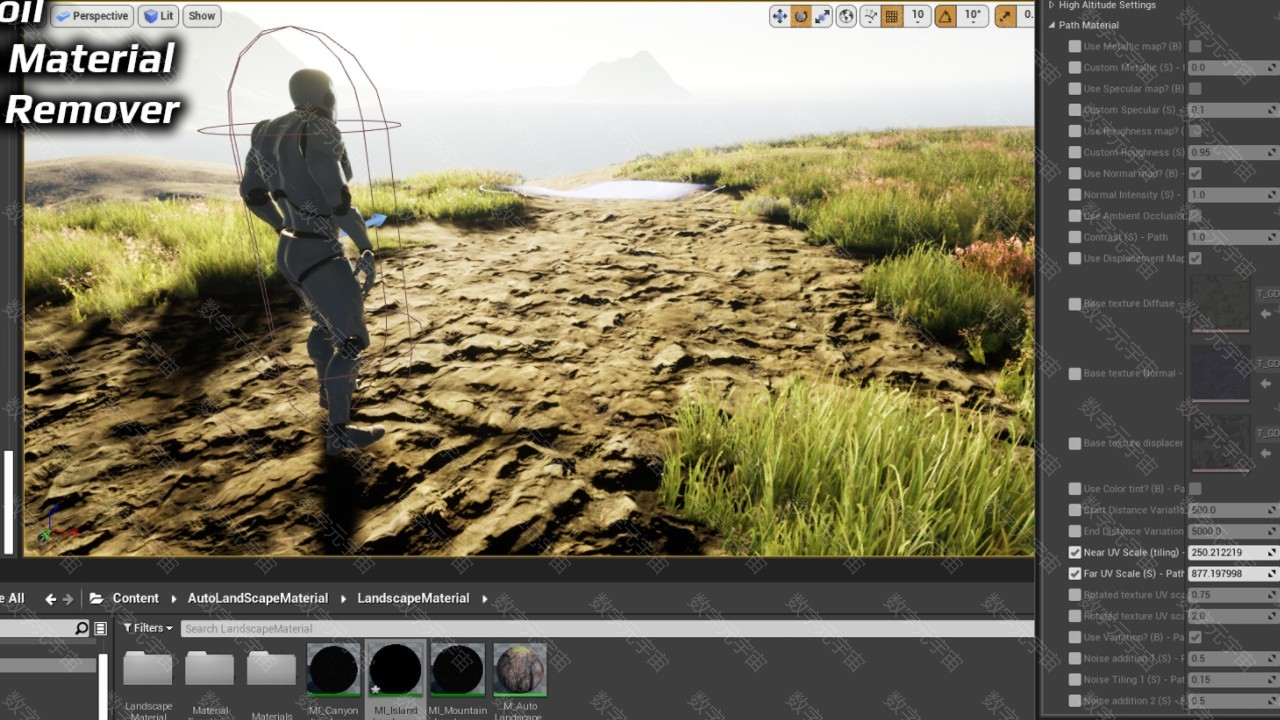Click the Base texture displacement texture swatch
The image size is (1280, 720).
point(1220,443)
